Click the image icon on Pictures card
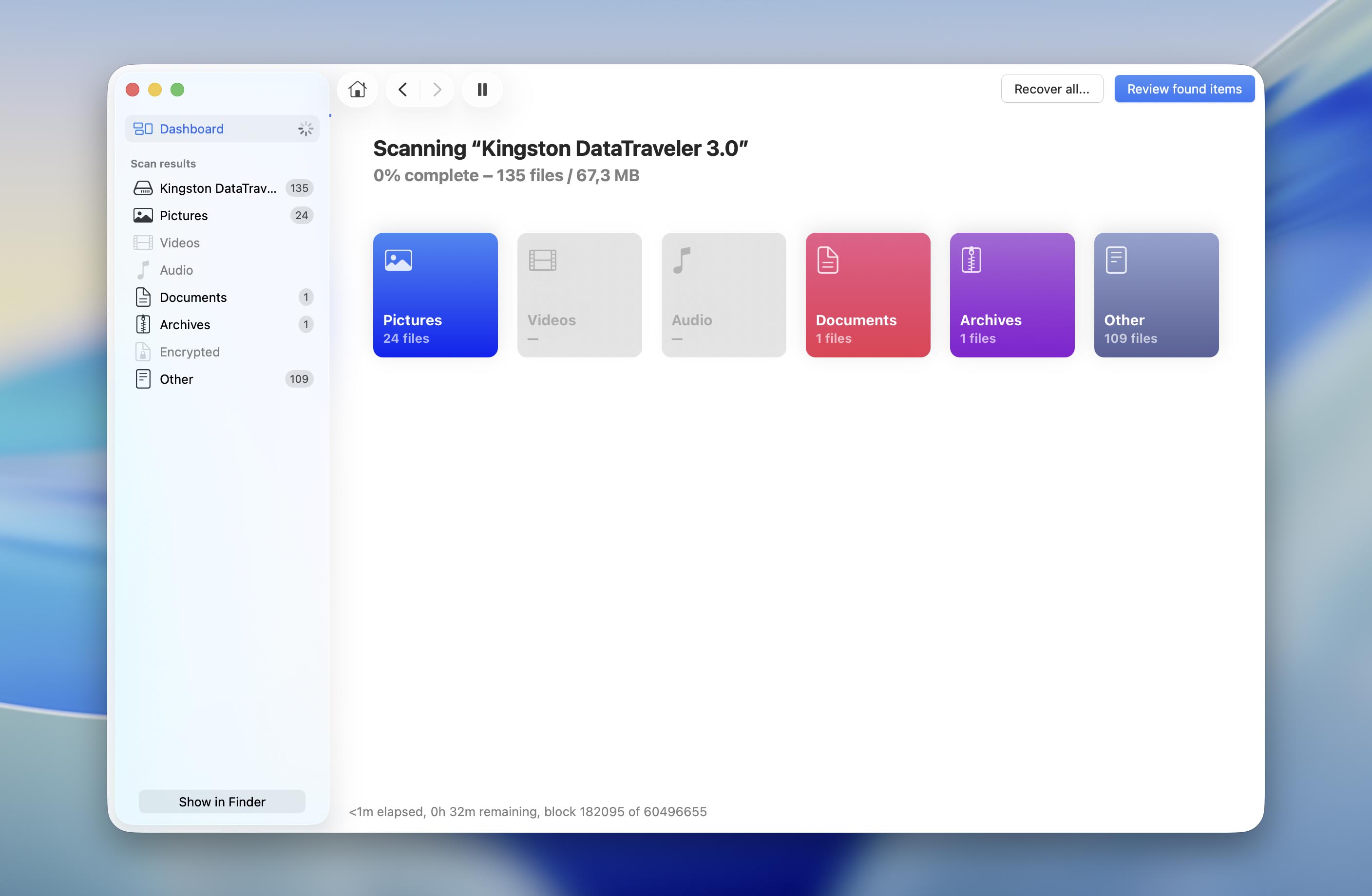1372x896 pixels. pyautogui.click(x=399, y=260)
